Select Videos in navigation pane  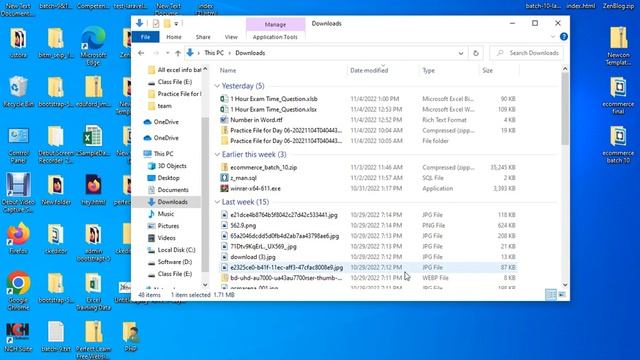167,238
